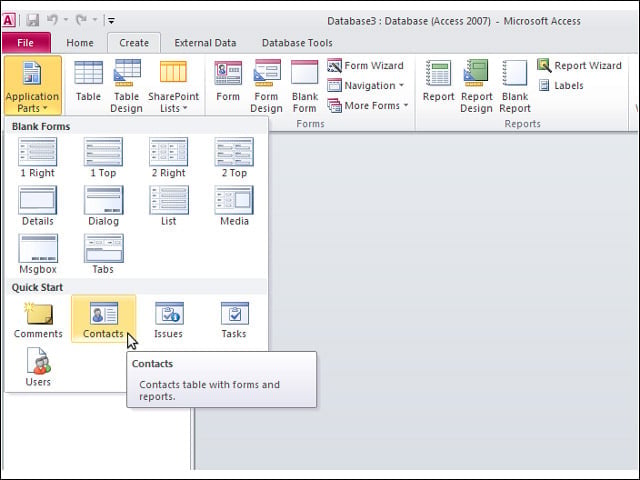Screen dimensions: 640x480
Task: Add the Contacts Quick Start part
Action: coord(103,319)
